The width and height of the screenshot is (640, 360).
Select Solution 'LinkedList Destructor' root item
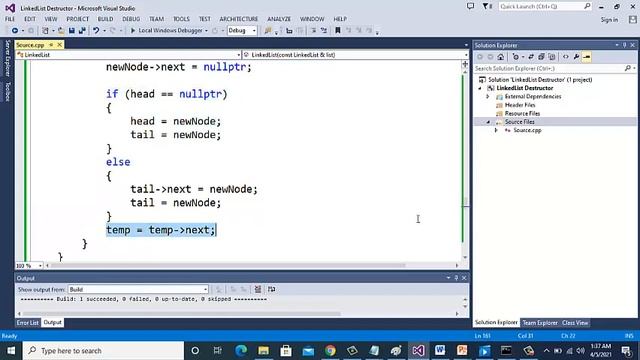click(540, 80)
